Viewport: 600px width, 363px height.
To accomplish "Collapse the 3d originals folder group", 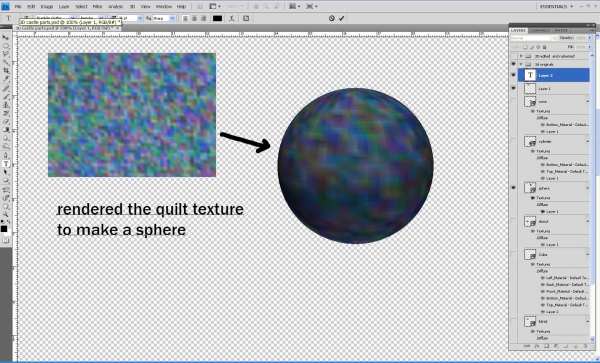I will (x=521, y=64).
